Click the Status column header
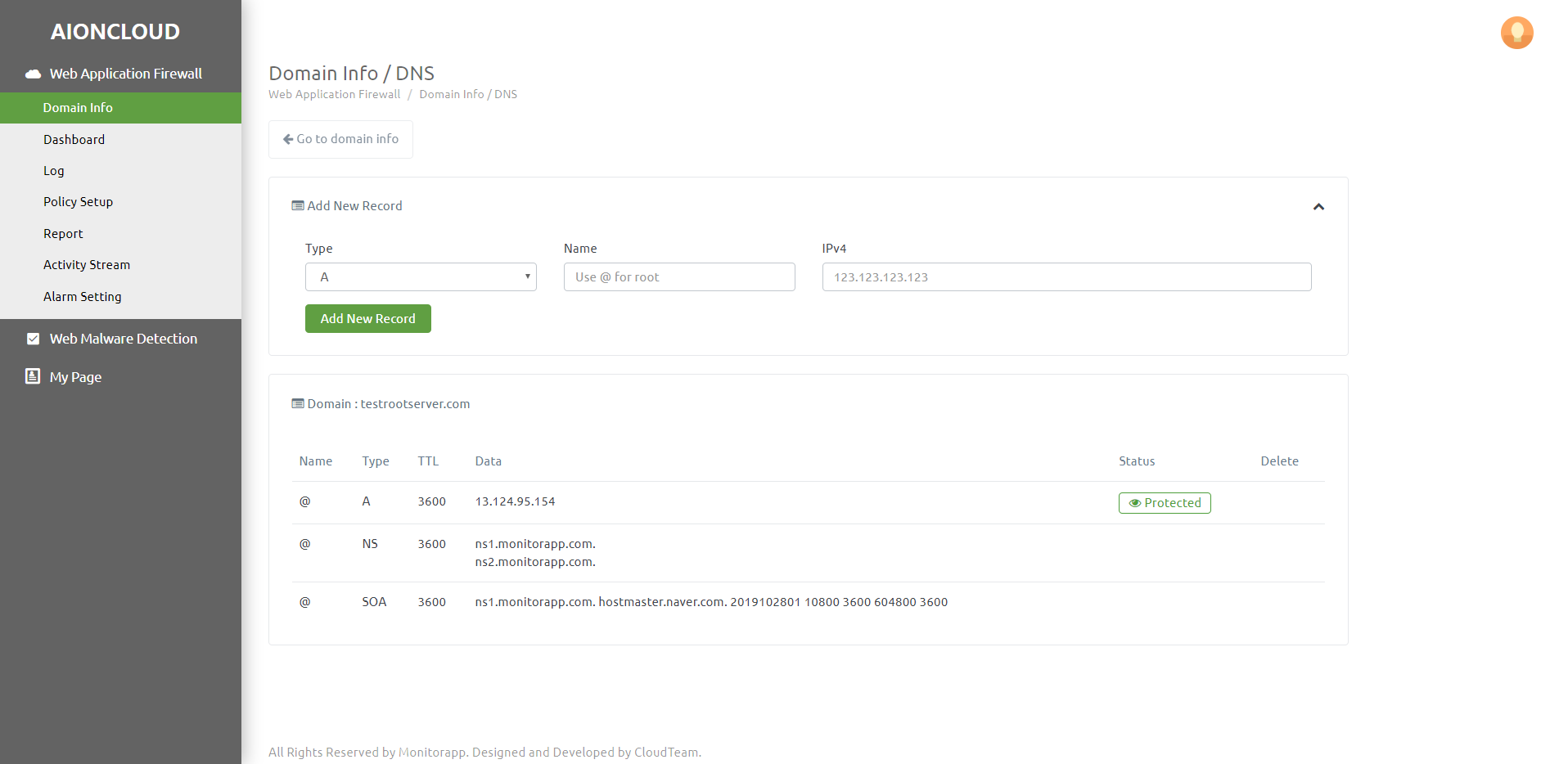1568x764 pixels. (1137, 461)
